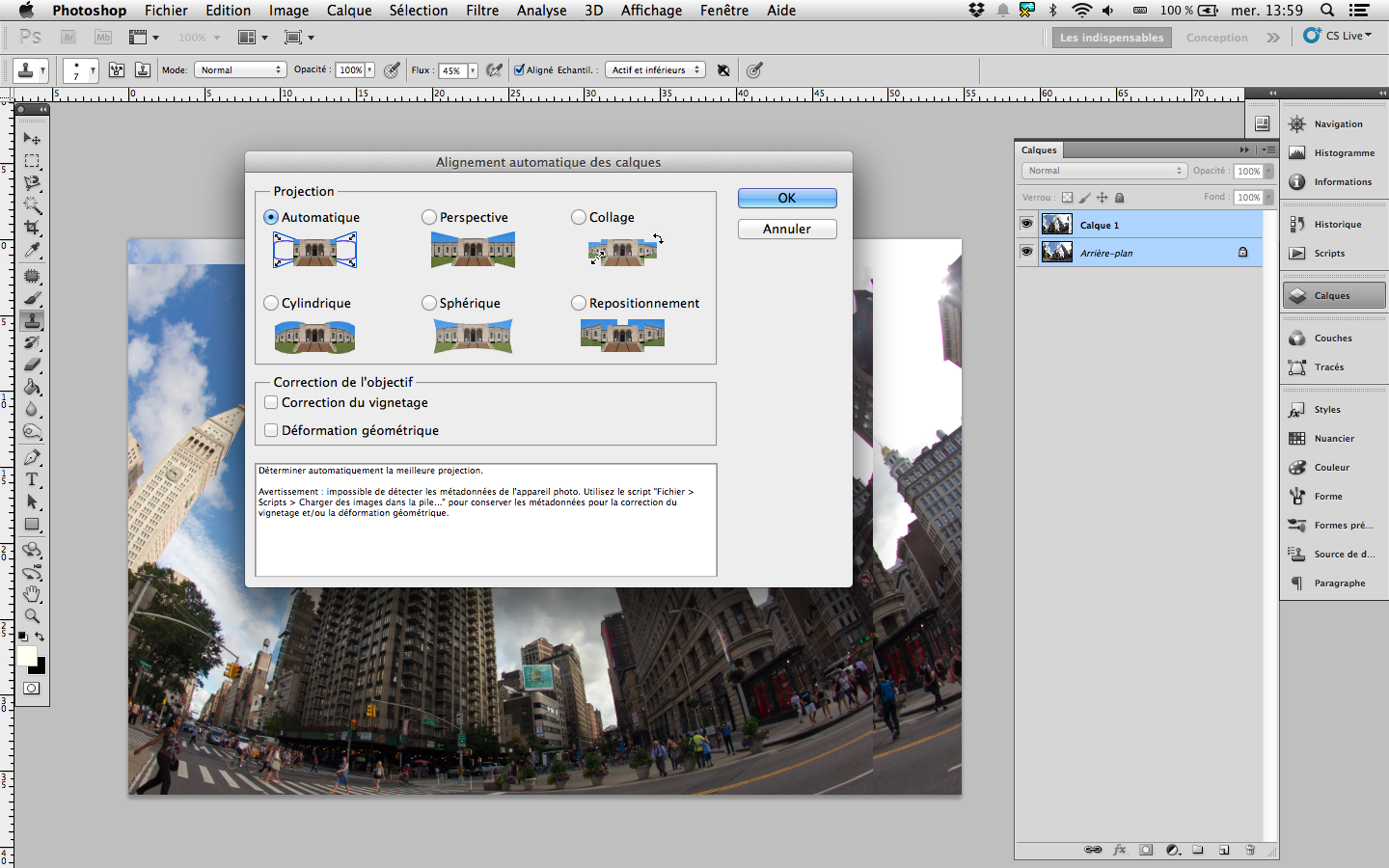Select the Move tool in the toolbox
This screenshot has height=868, width=1389.
coord(32,139)
